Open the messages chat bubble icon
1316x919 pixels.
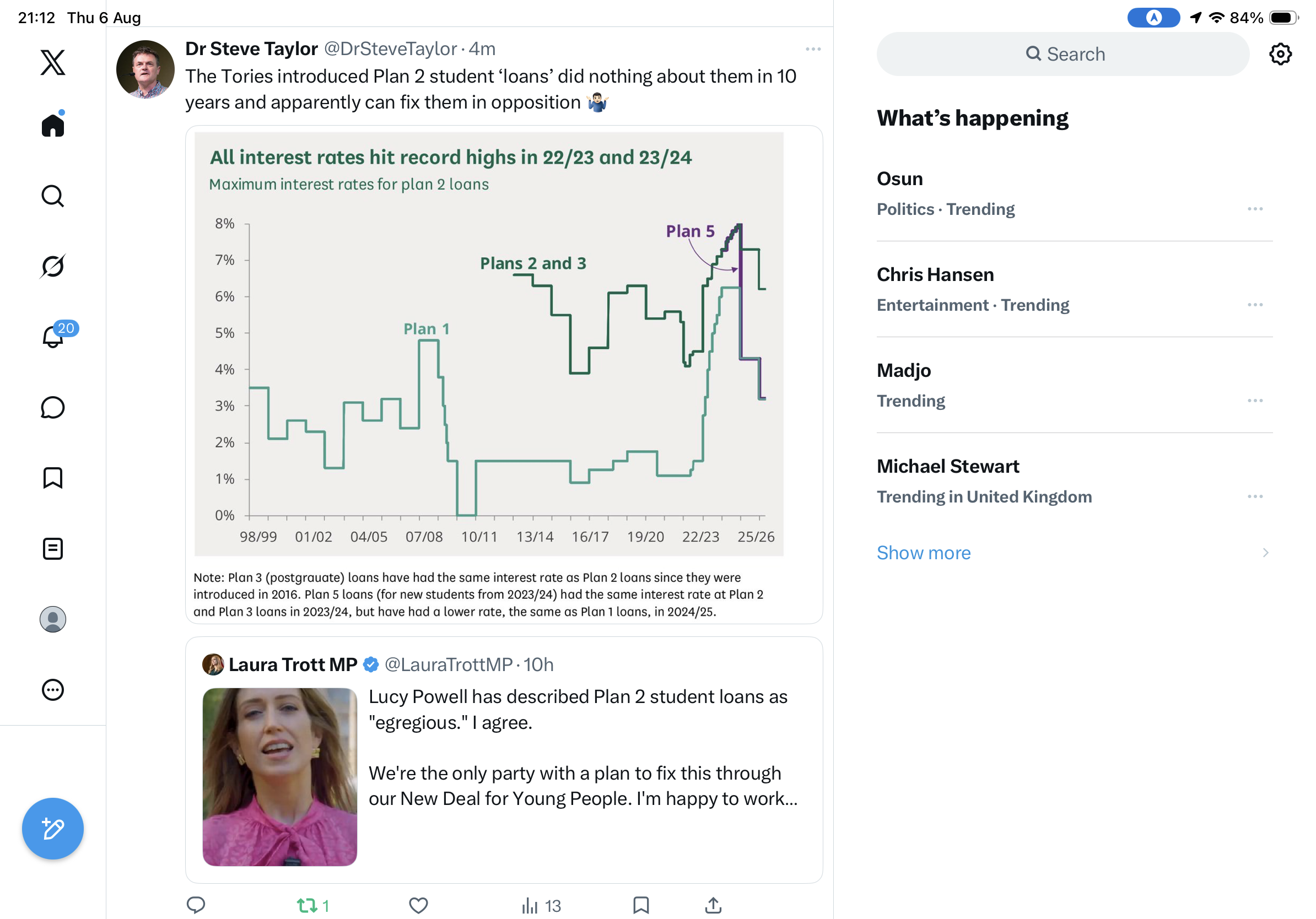[53, 407]
